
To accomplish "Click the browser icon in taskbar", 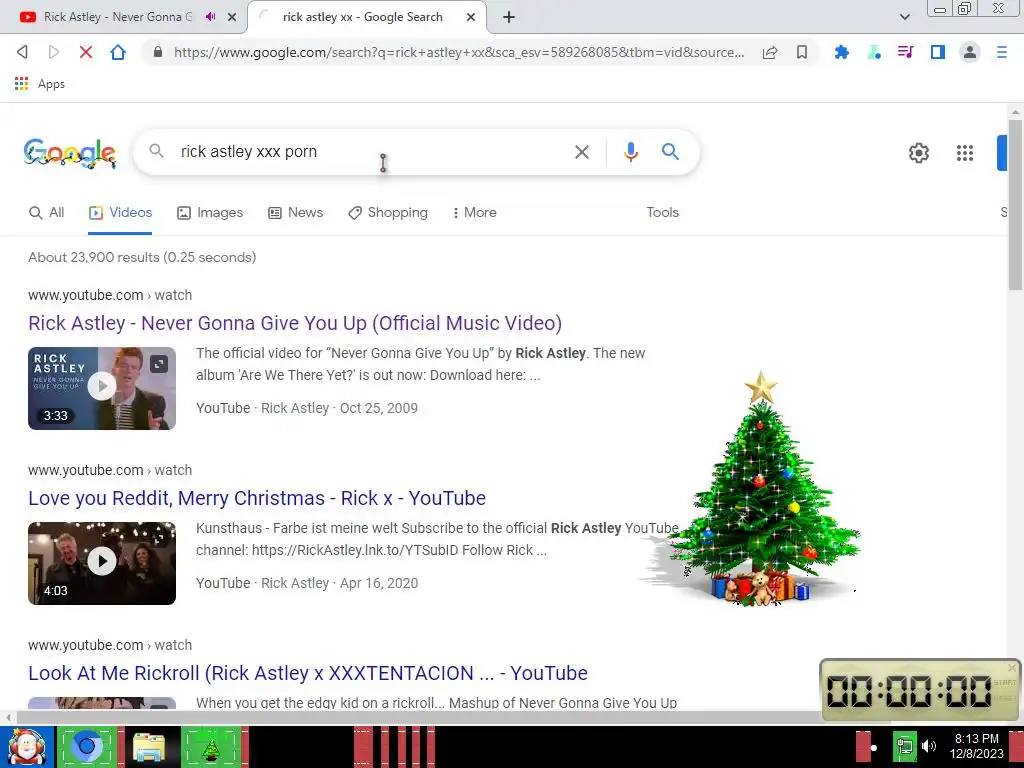I will point(87,746).
